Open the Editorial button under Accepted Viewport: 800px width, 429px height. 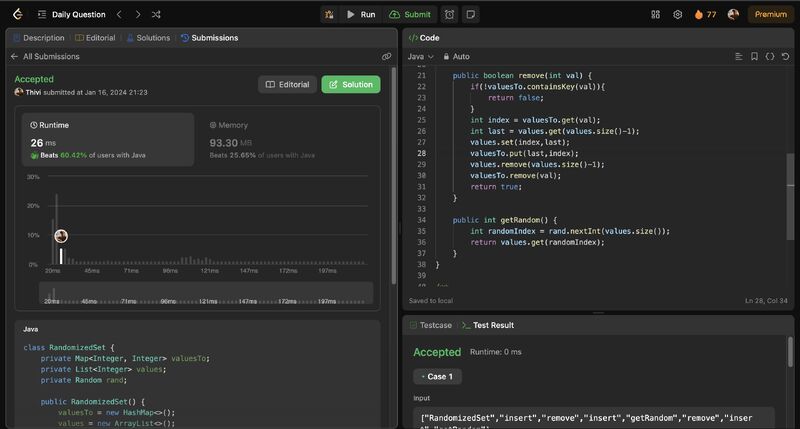(287, 84)
